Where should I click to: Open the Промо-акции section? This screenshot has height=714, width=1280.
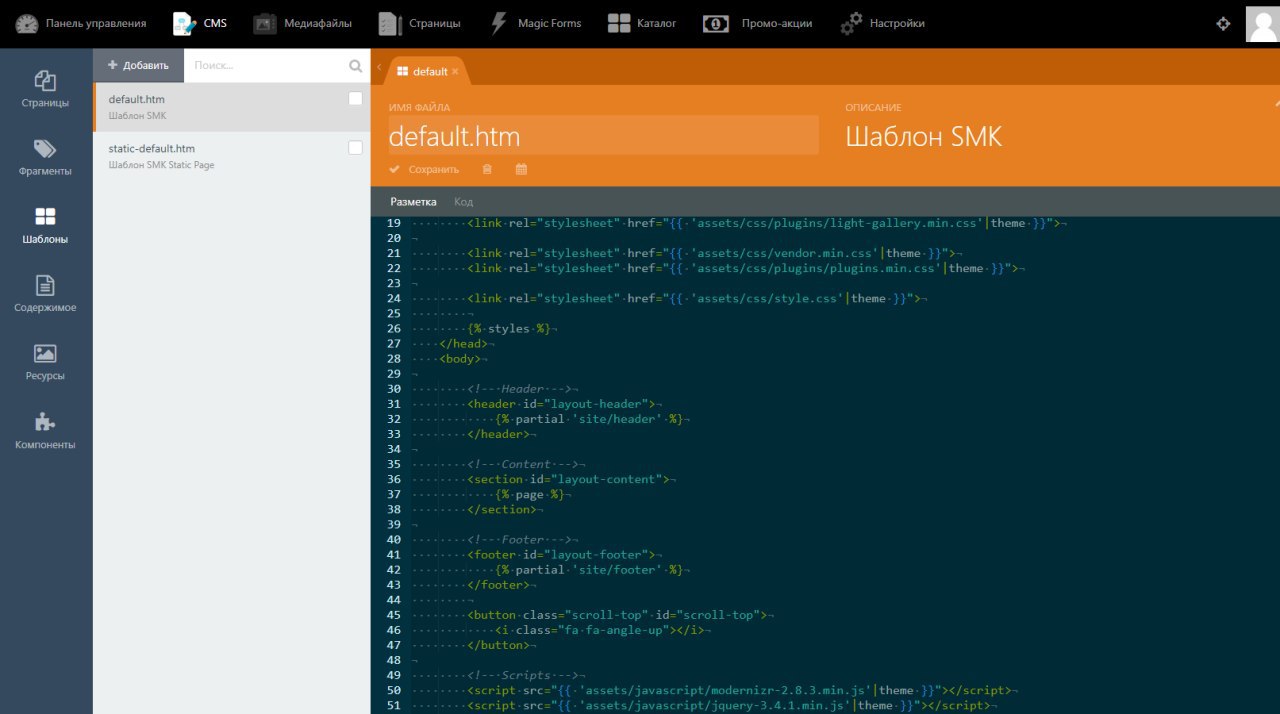(x=757, y=23)
